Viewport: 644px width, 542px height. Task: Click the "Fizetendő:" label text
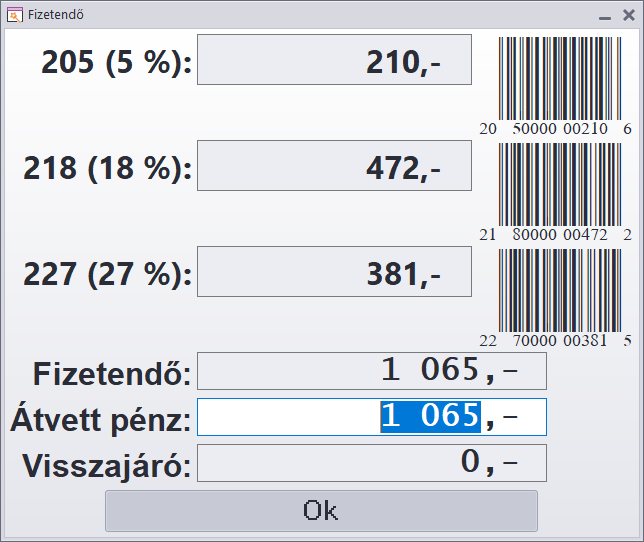(112, 374)
